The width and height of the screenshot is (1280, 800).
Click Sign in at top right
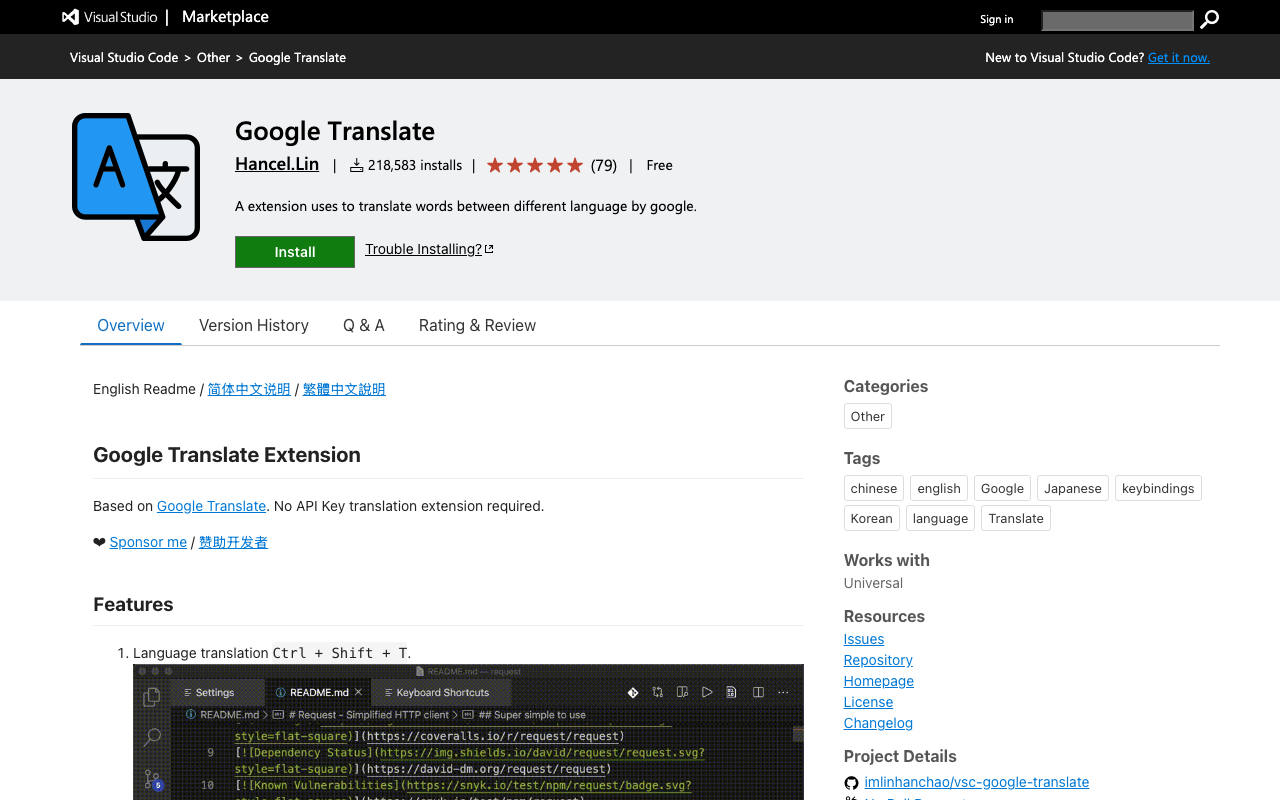pos(996,19)
